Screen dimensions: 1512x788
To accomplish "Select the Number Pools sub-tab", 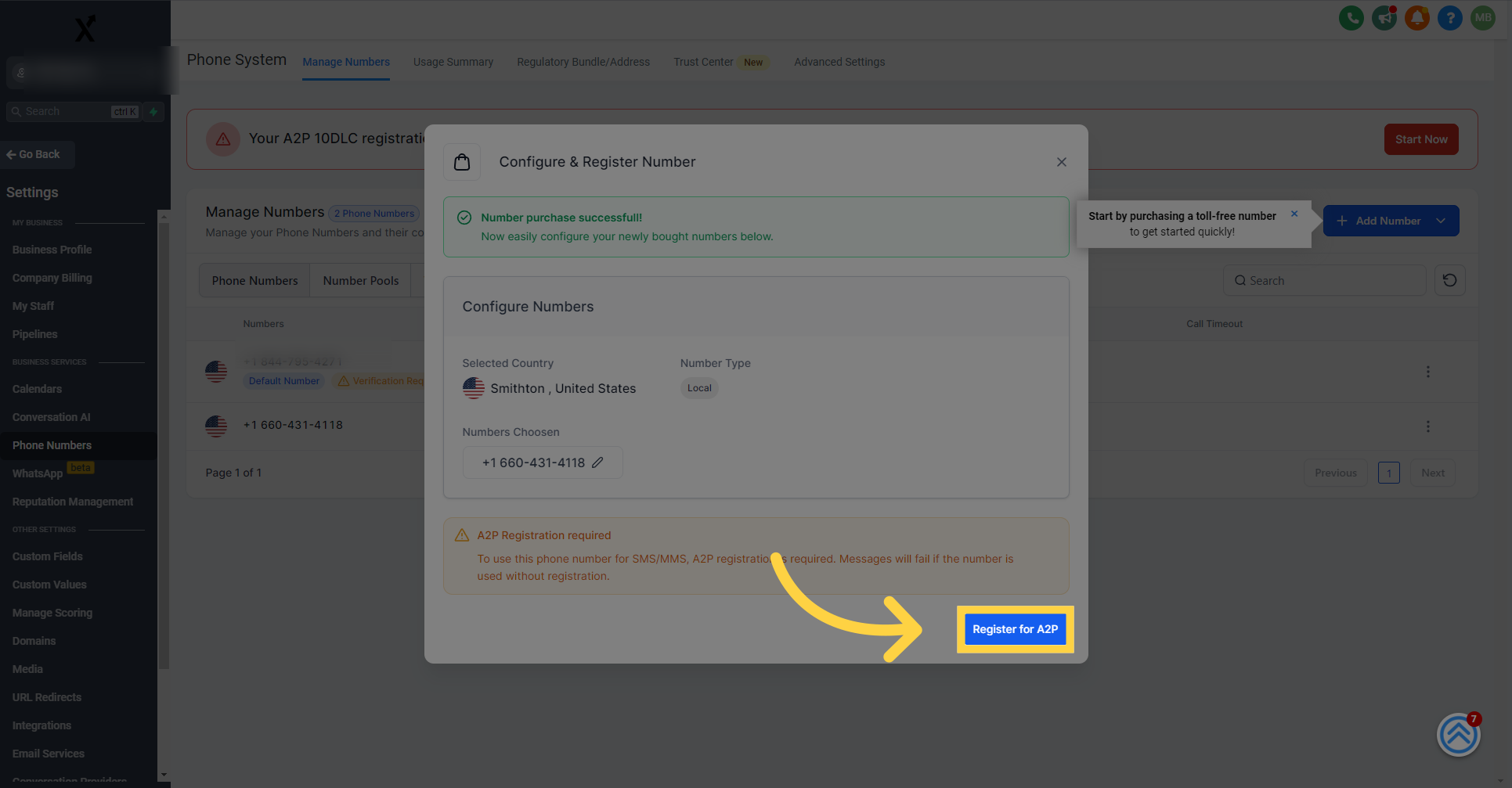I will (361, 280).
